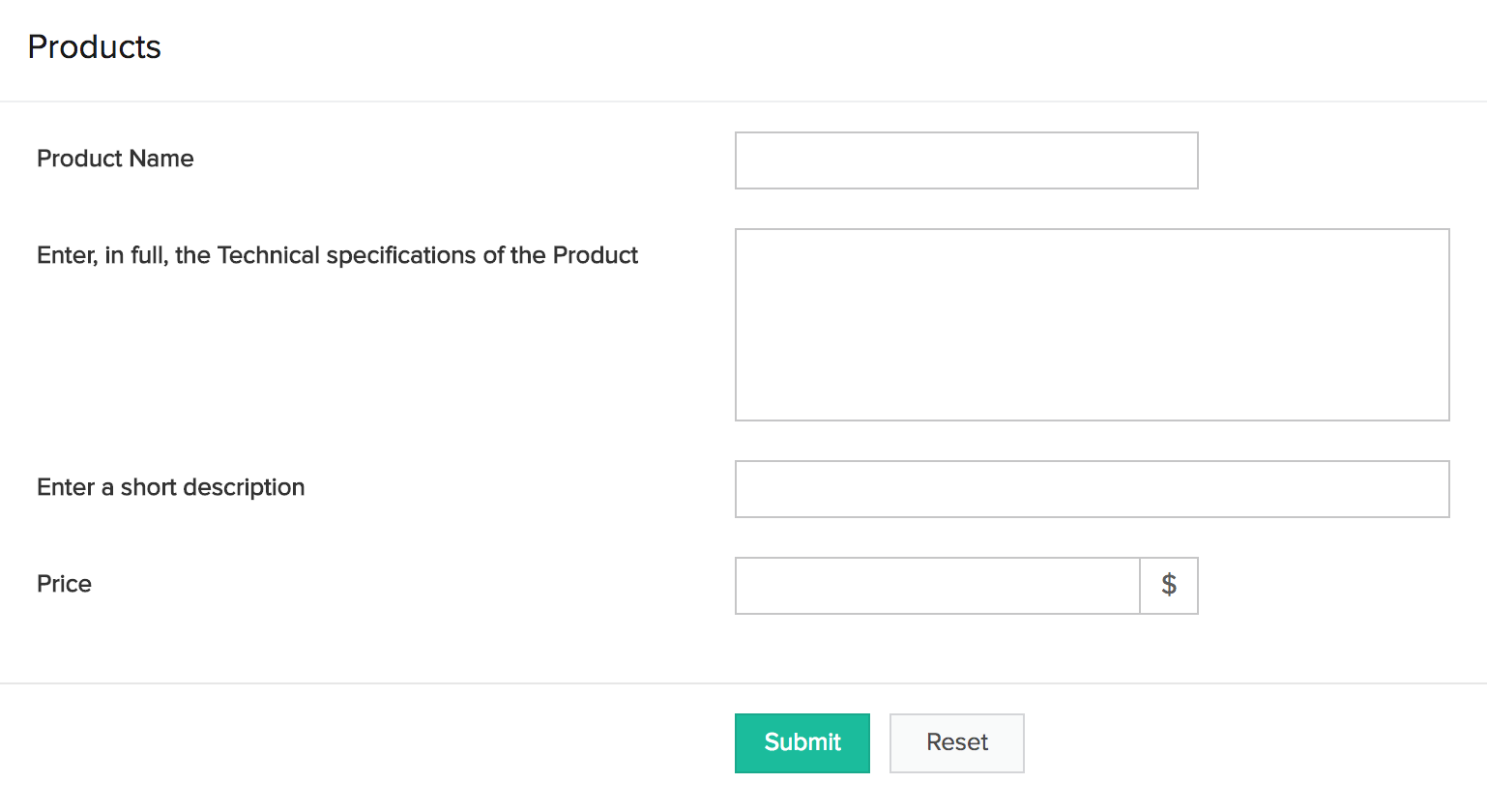The image size is (1487, 812).
Task: Click the Technical specifications field label
Action: [x=337, y=255]
